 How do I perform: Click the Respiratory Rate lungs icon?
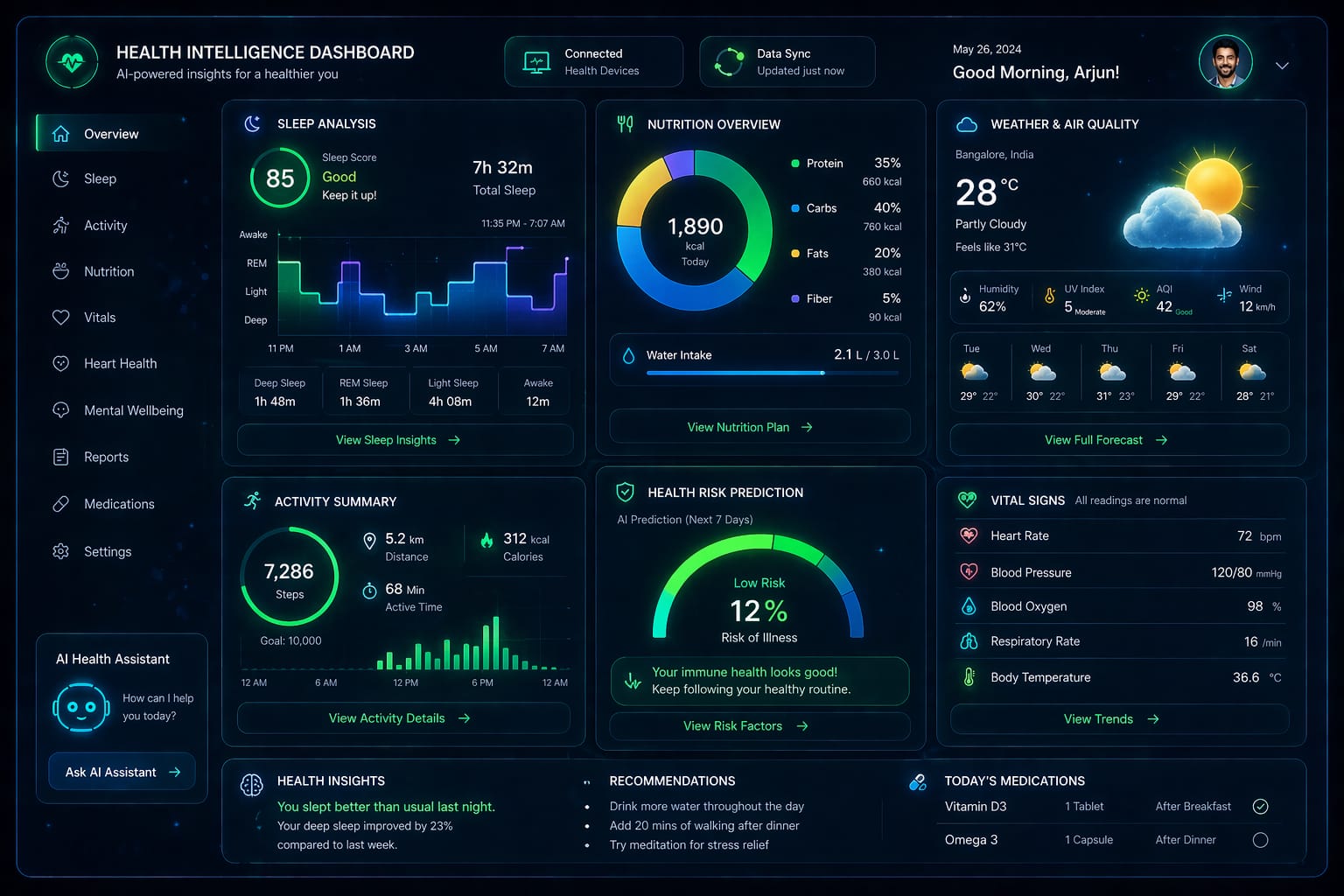[969, 641]
